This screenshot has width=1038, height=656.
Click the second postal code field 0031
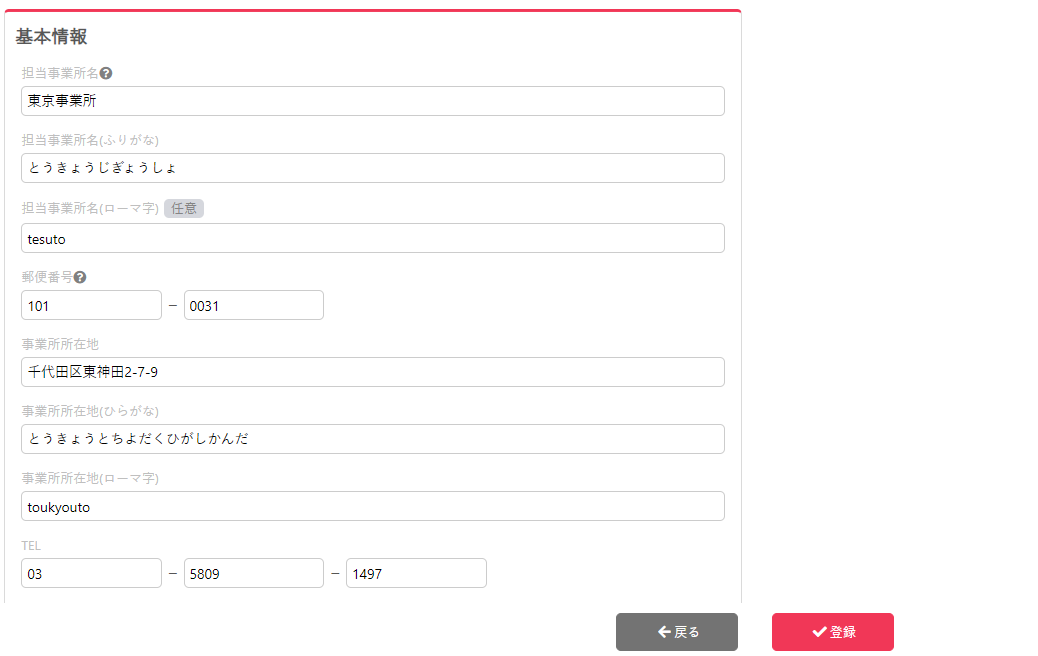(x=253, y=305)
